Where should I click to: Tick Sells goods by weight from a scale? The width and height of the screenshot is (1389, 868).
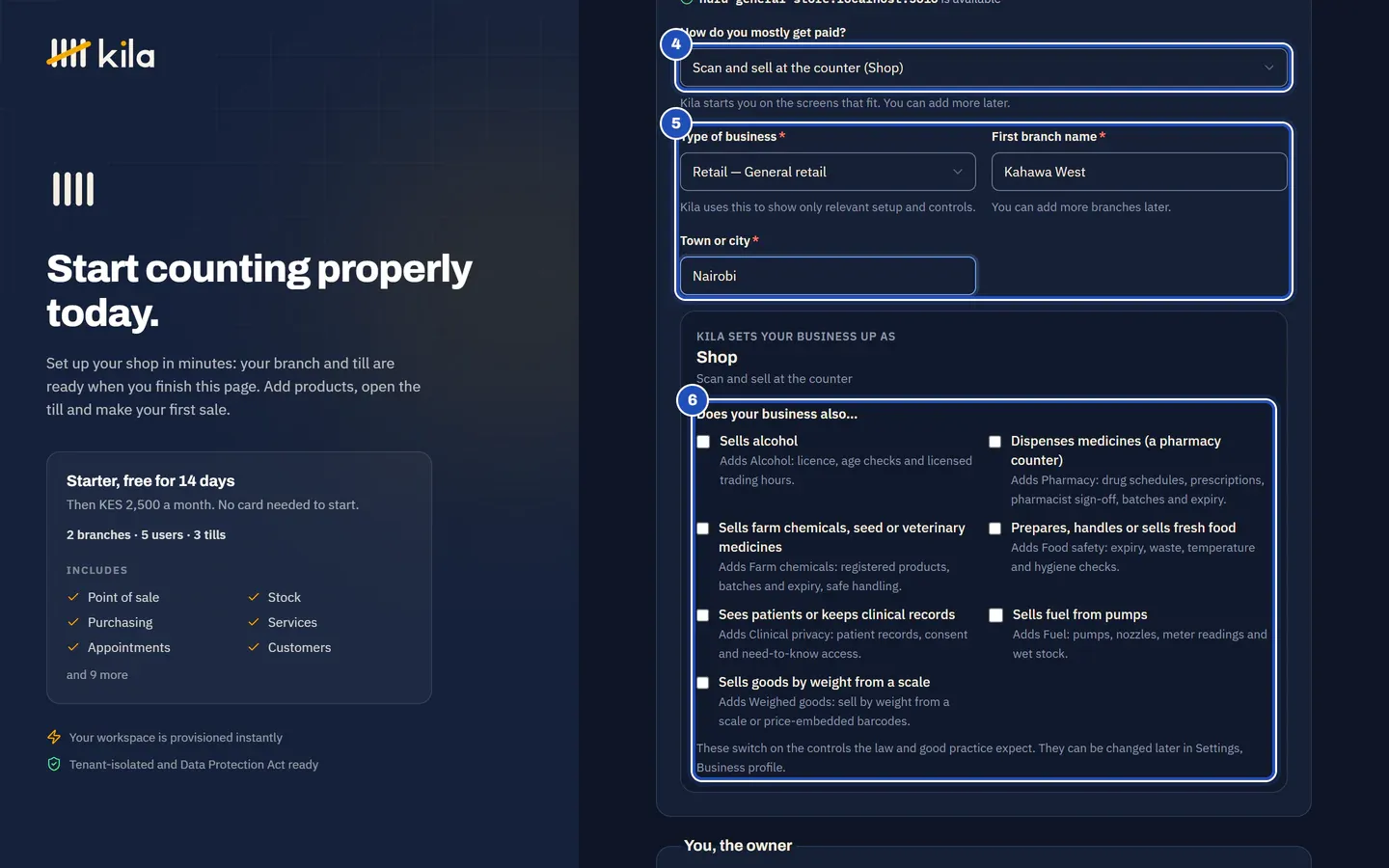tap(703, 683)
